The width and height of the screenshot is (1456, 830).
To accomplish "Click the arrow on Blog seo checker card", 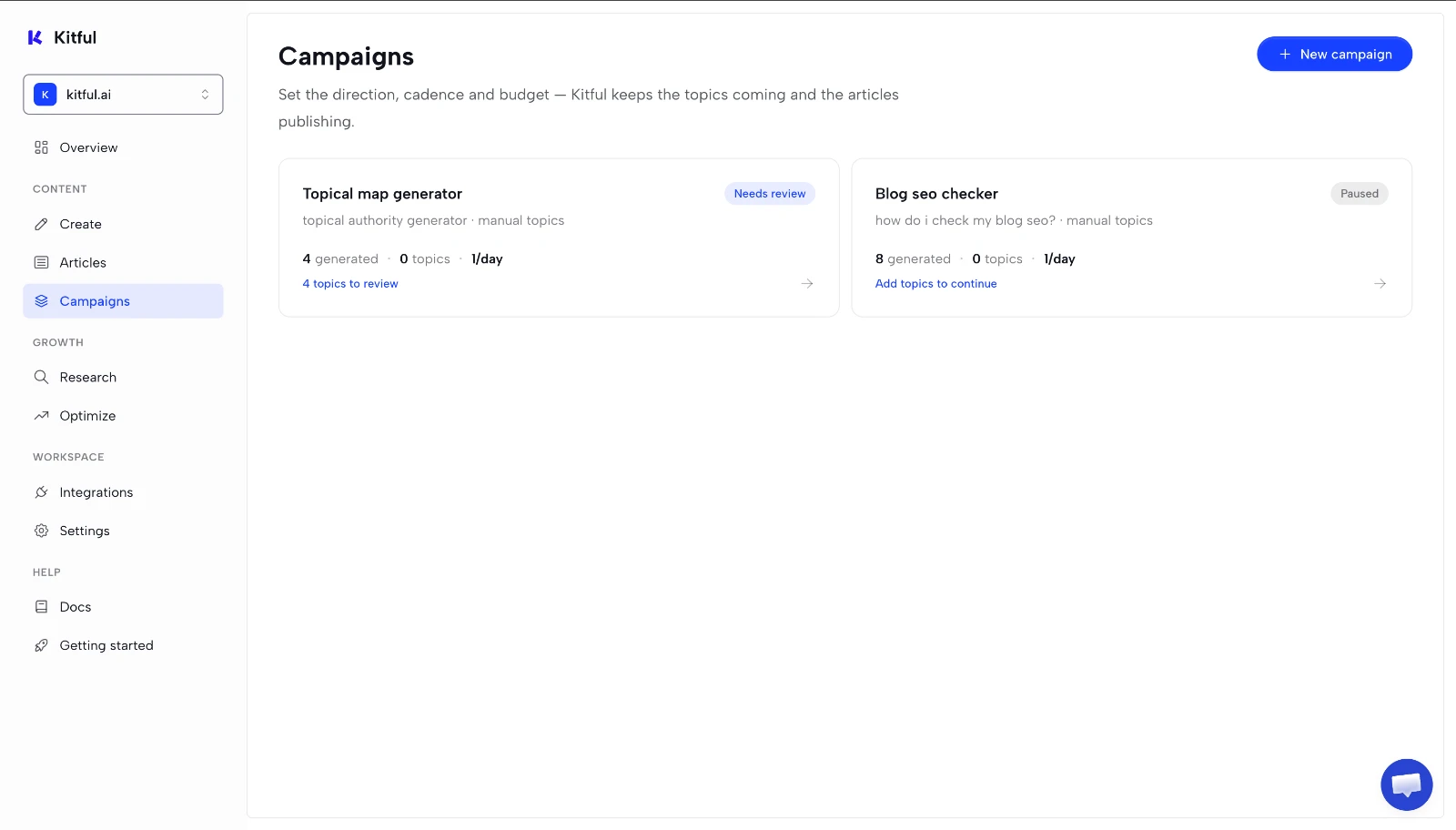I will [x=1380, y=284].
